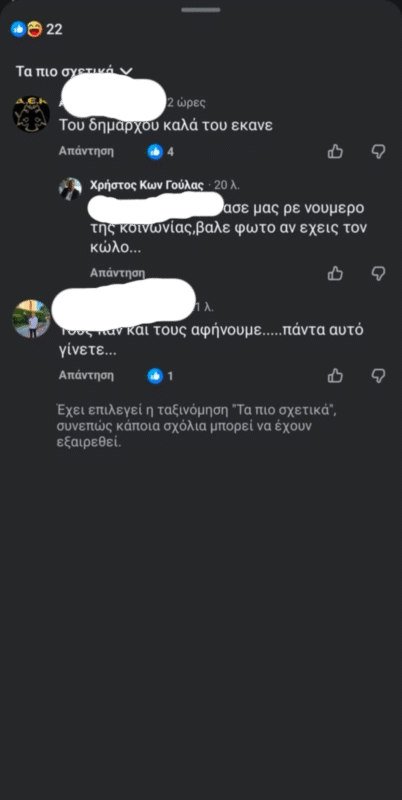402x800 pixels.
Task: Dislike the comment 'Του δημαρχου καλά του εκανε'
Action: [x=378, y=152]
